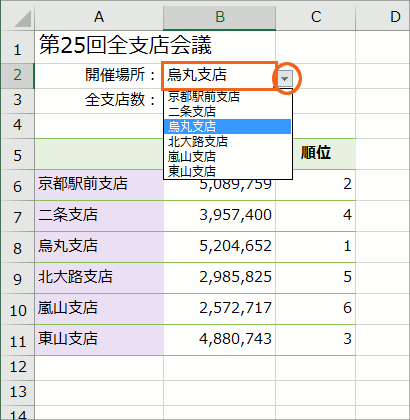This screenshot has width=410, height=420.
Task: Select 東山支店 list option
Action: pos(228,171)
